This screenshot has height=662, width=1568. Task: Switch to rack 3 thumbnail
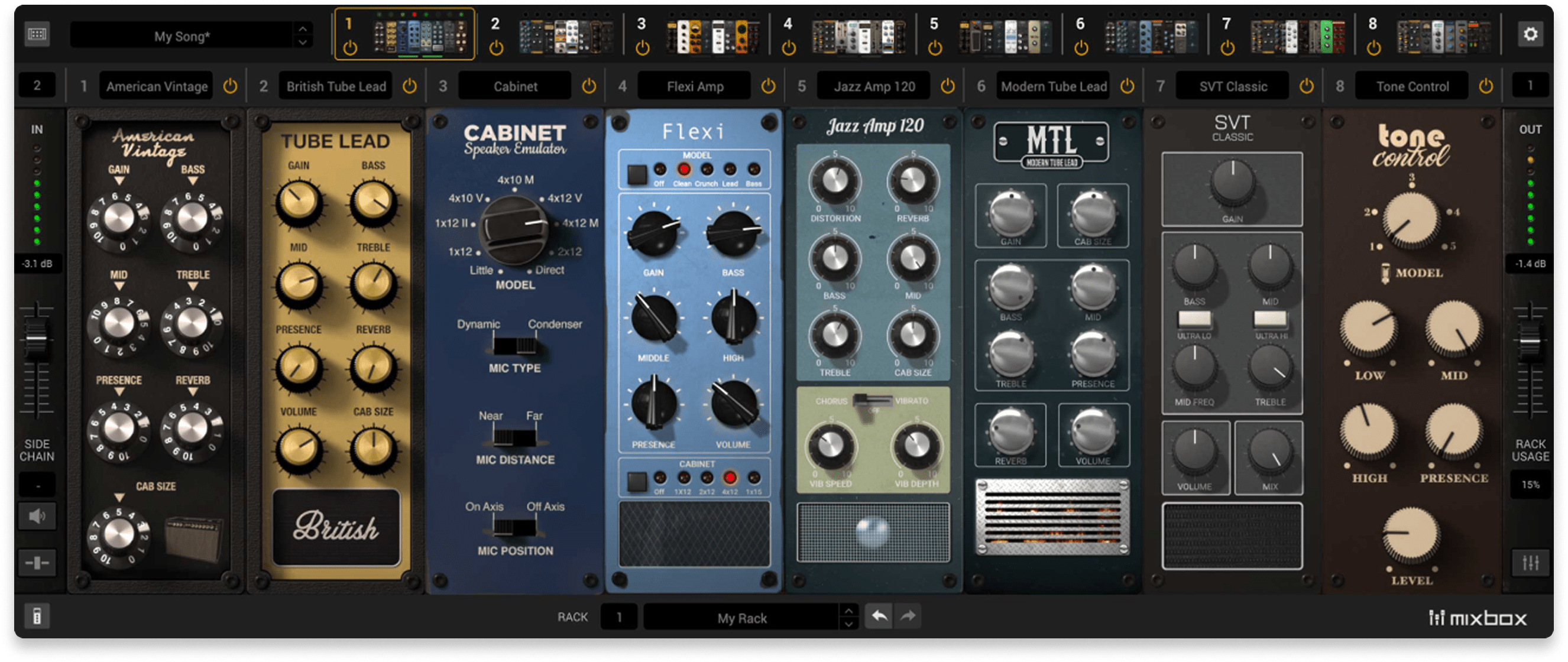click(712, 37)
